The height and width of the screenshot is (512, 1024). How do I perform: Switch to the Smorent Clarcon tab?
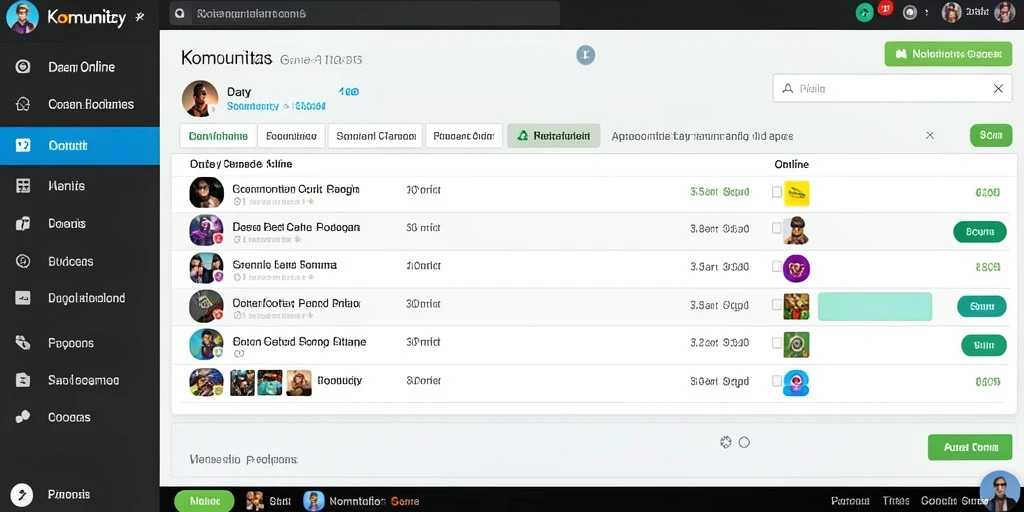376,136
